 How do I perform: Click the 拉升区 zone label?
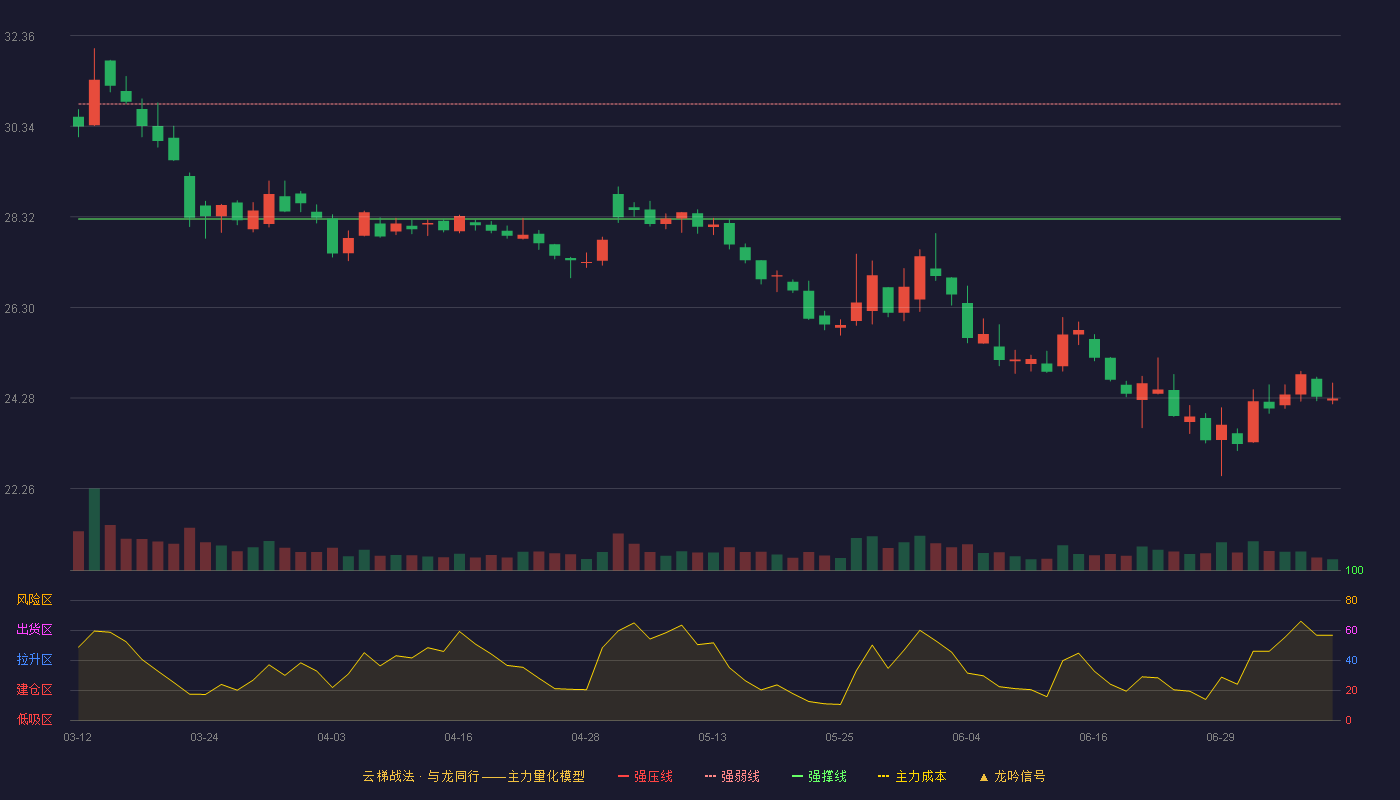(34, 660)
